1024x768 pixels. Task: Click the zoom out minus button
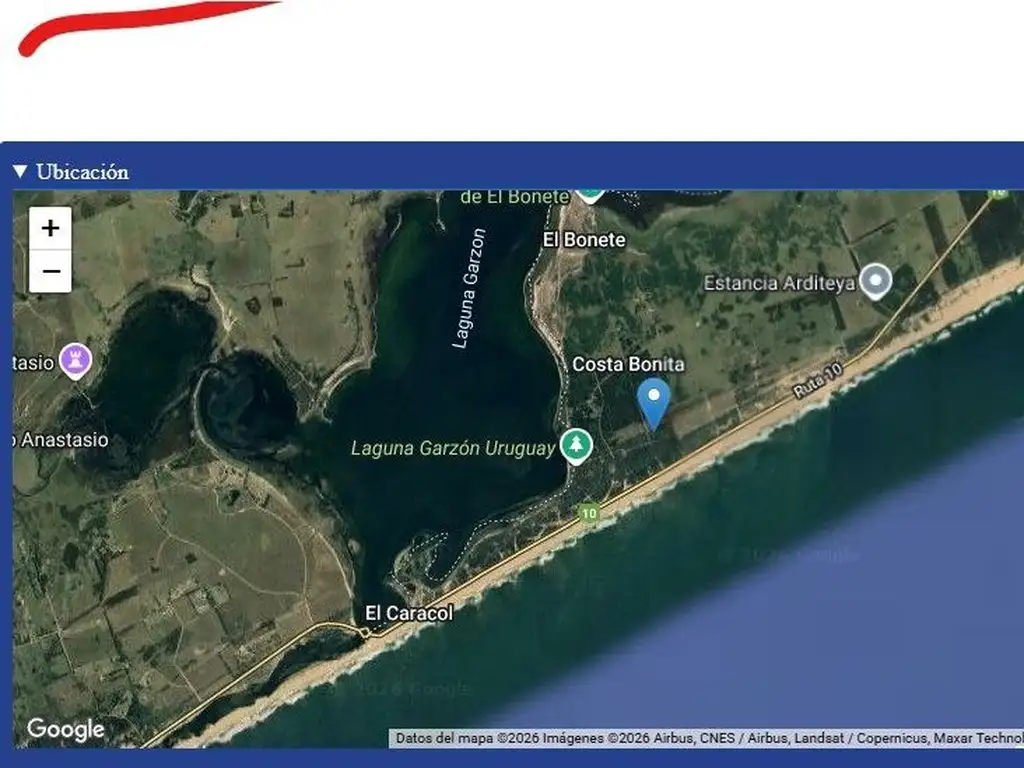click(50, 271)
